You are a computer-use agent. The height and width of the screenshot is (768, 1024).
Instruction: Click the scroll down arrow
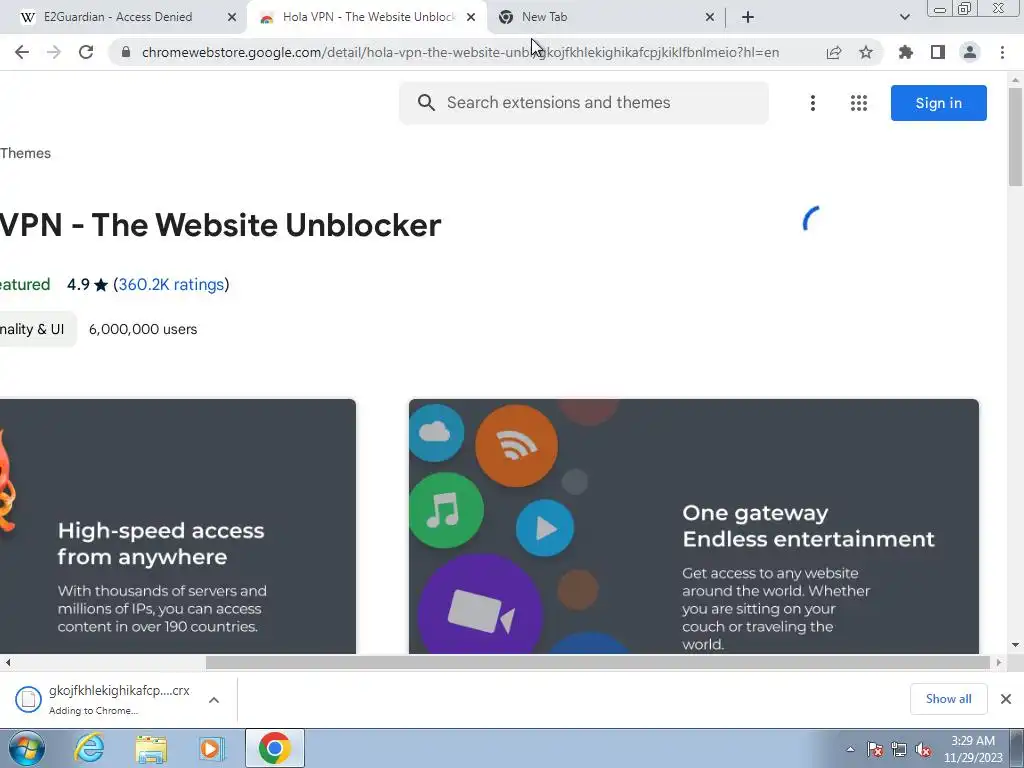1015,645
